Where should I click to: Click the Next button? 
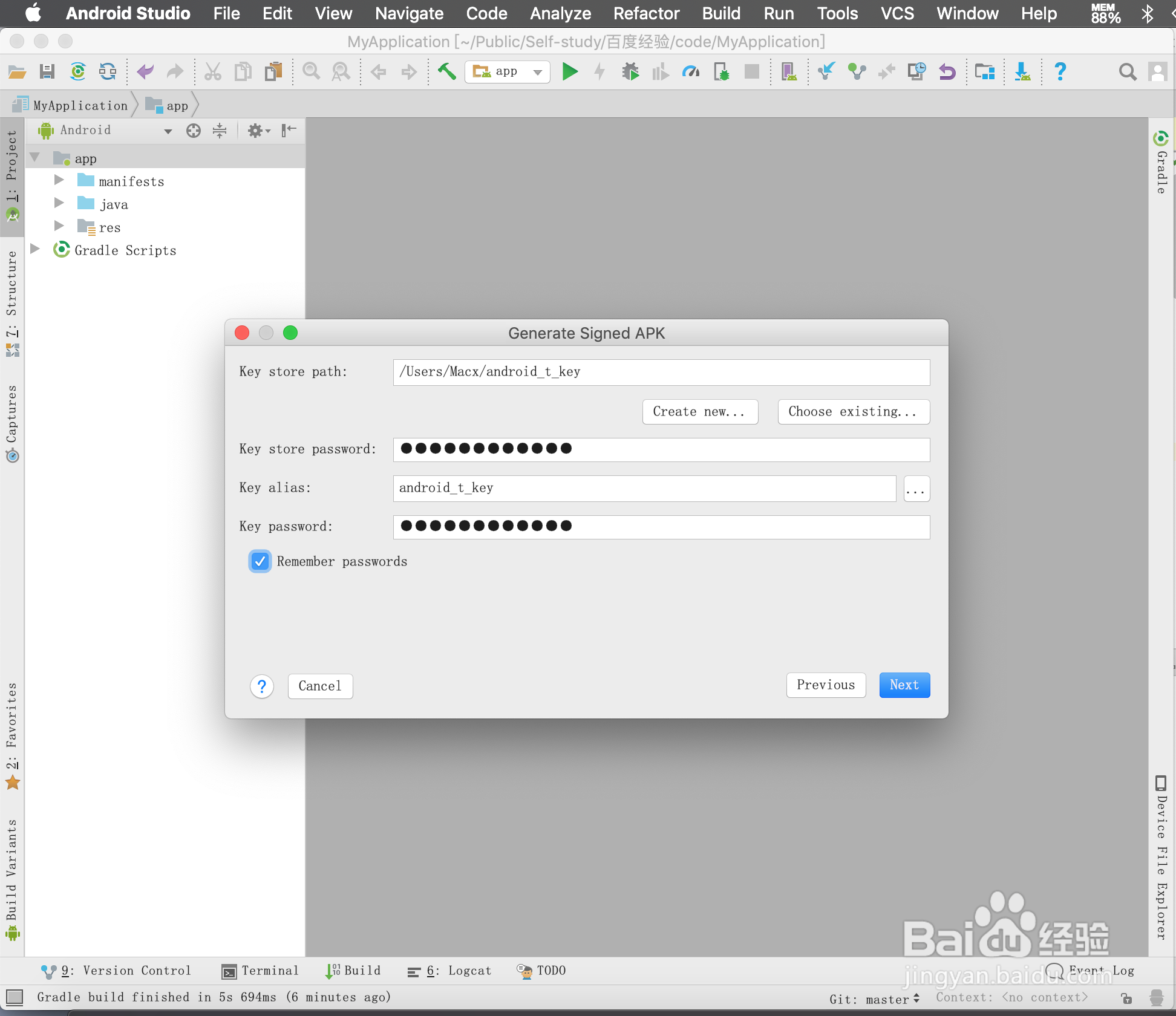[x=904, y=685]
